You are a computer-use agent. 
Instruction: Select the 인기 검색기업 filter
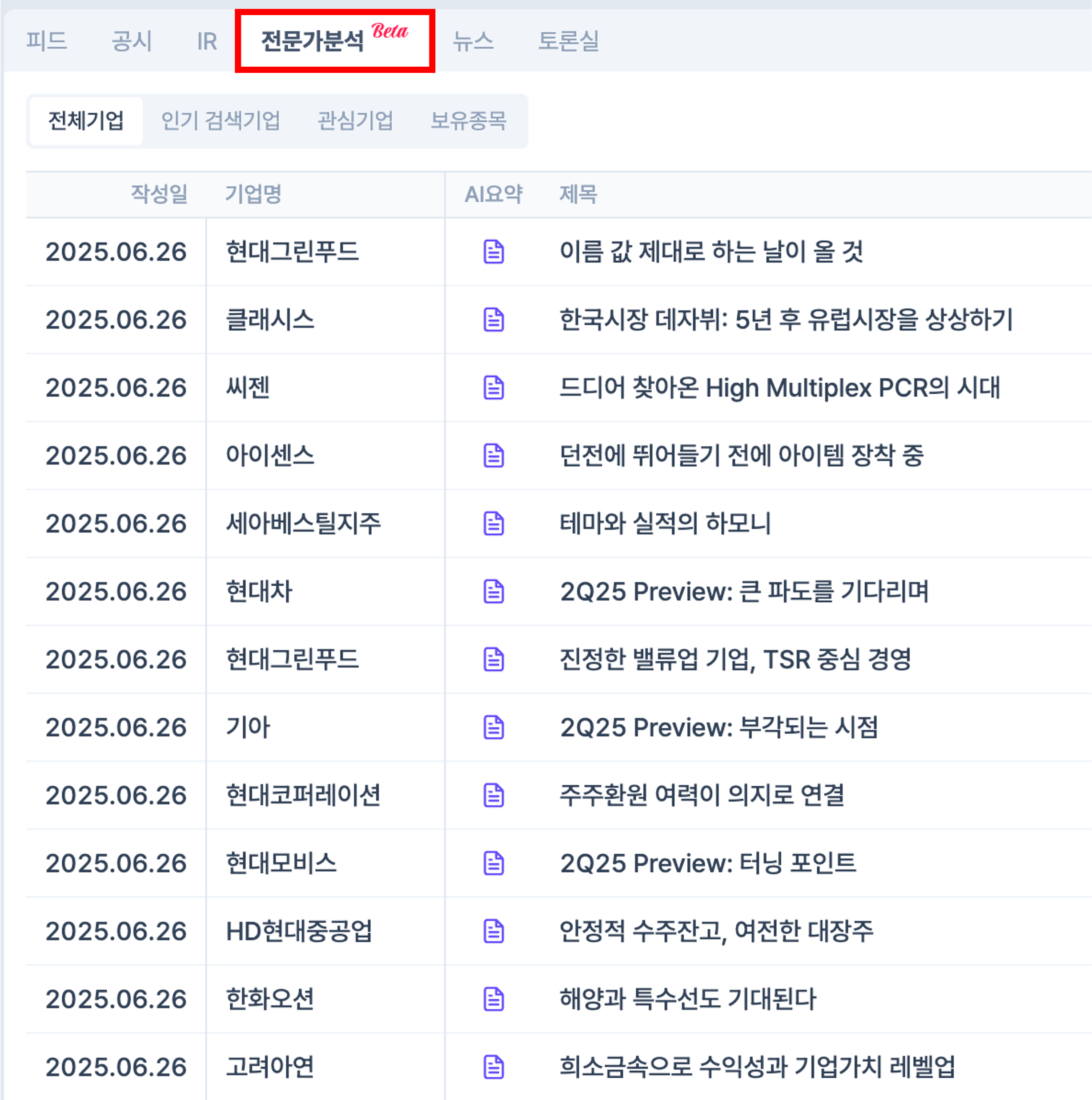coord(221,121)
